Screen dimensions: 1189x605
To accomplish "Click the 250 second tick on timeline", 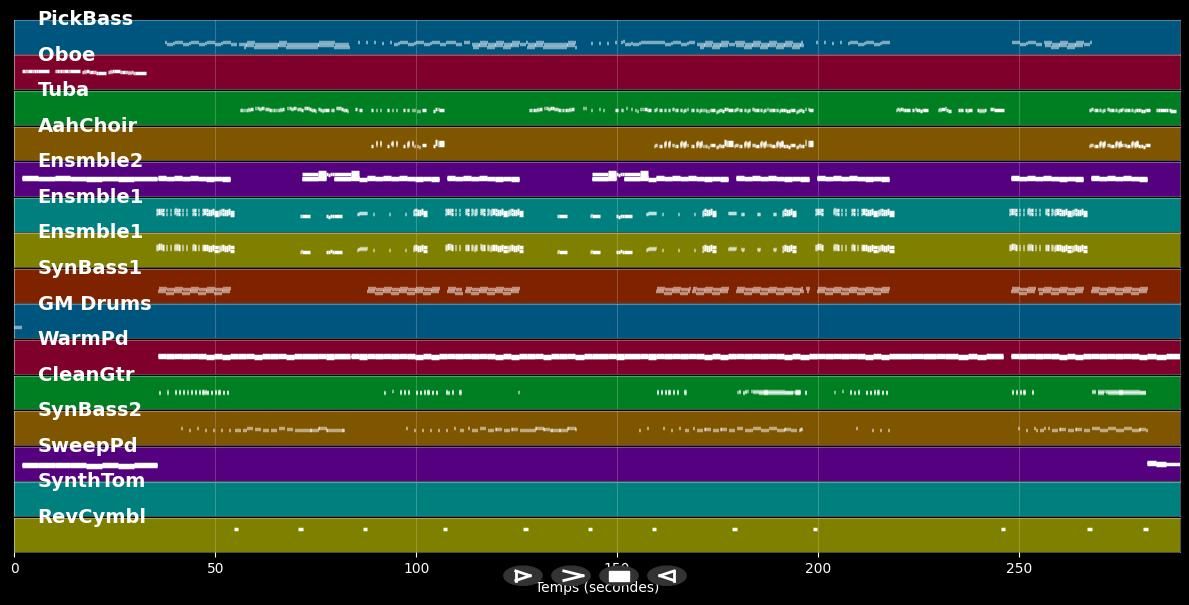I will (x=1019, y=568).
